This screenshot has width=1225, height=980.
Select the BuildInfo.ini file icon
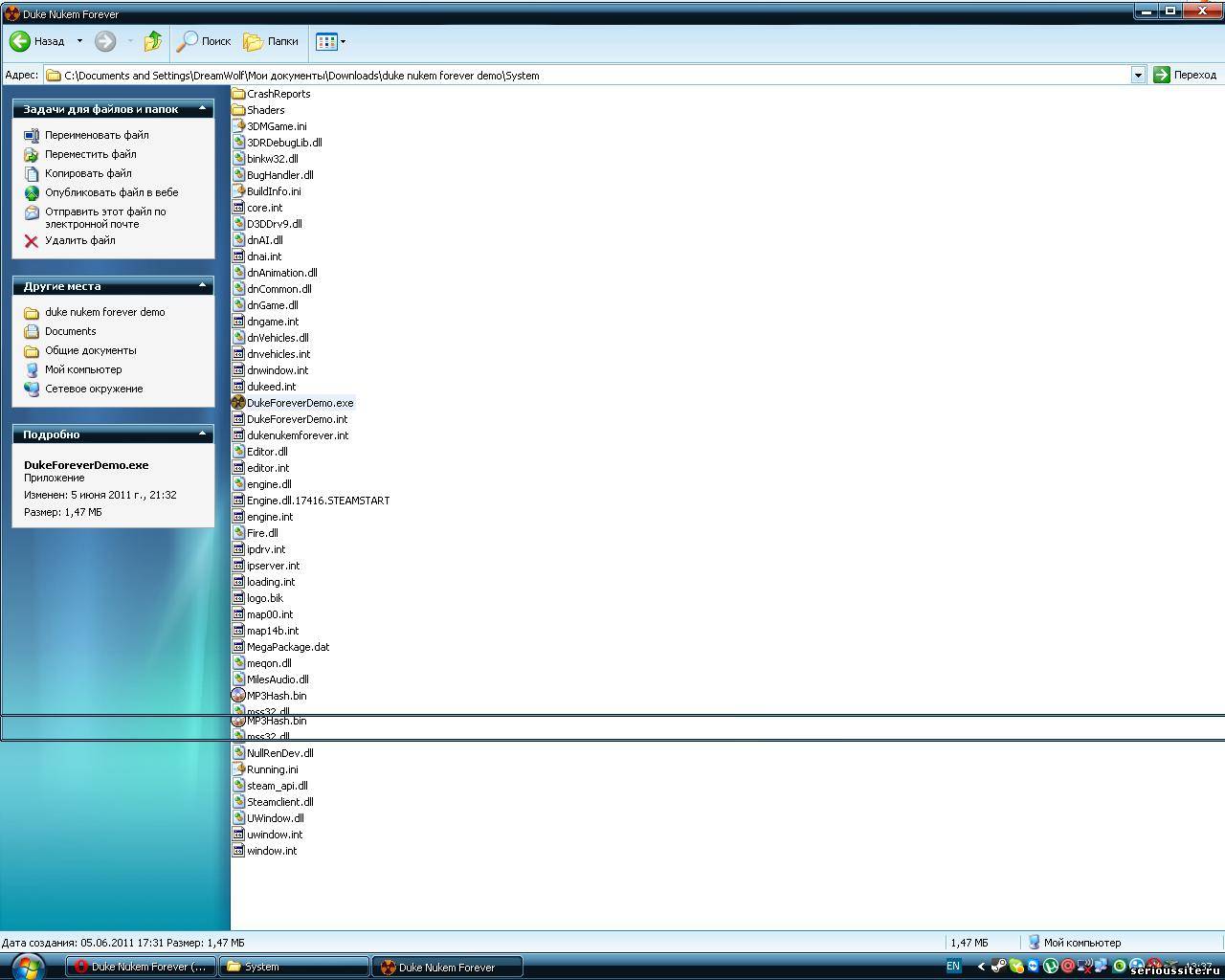(238, 191)
